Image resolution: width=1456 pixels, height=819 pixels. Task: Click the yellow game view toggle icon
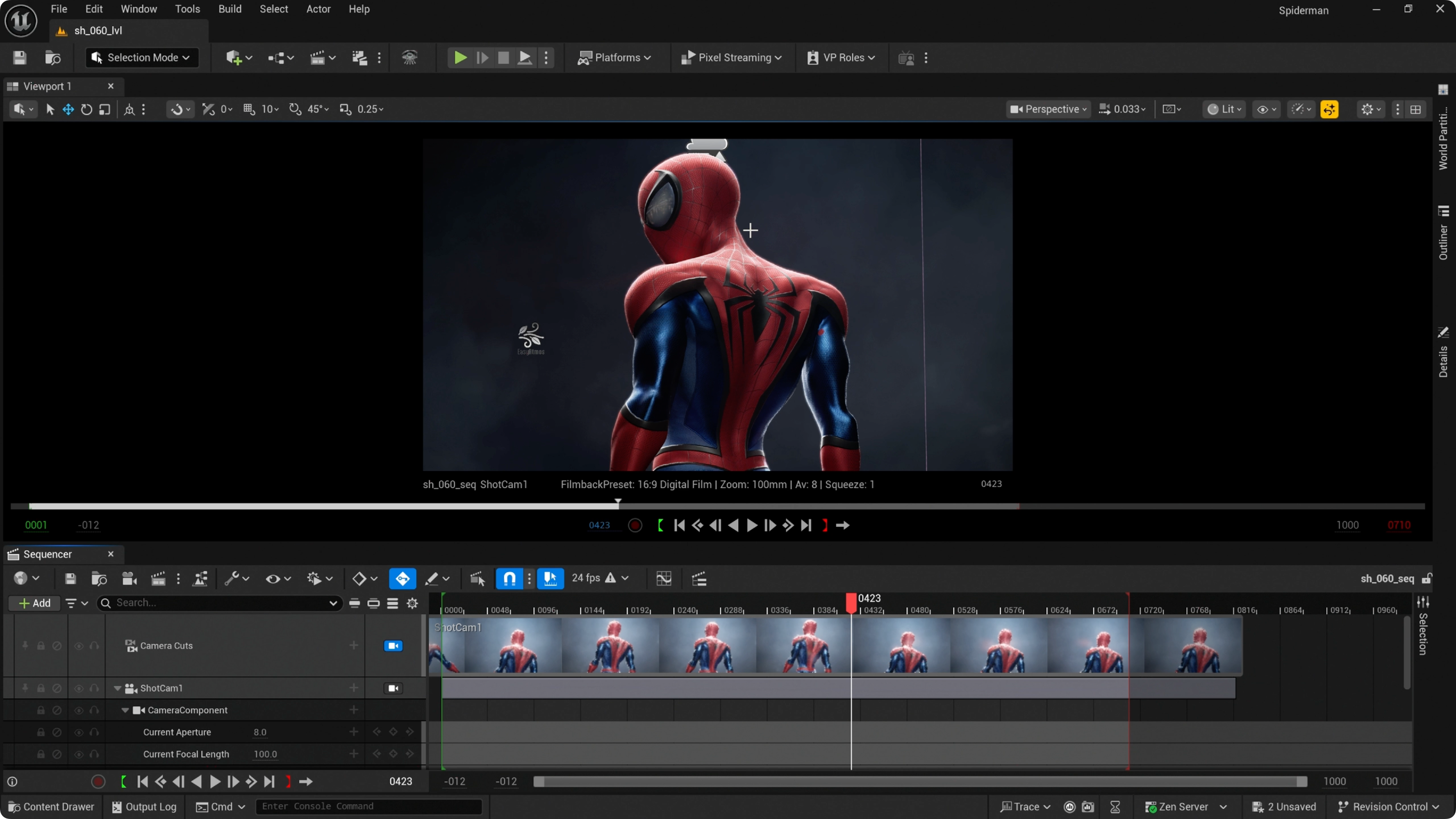1329,109
